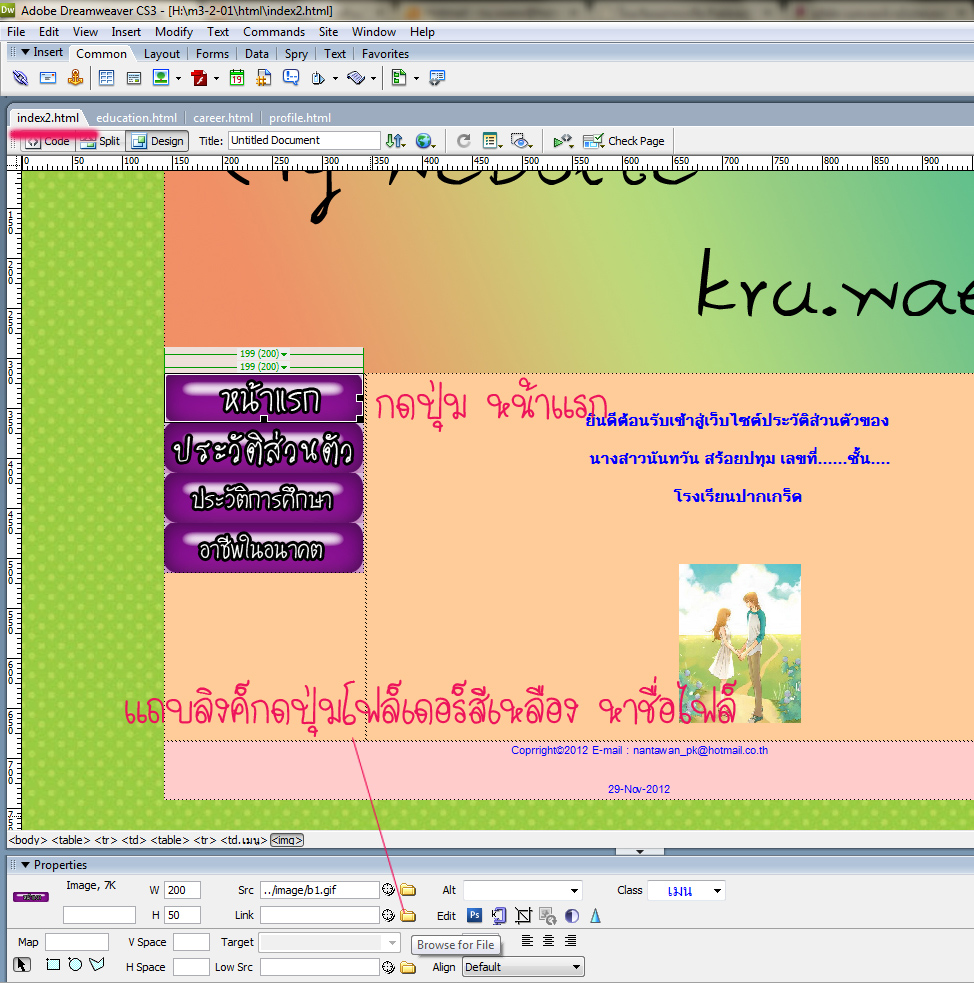Viewport: 974px width, 983px height.
Task: Collapse the Insert bar triangle
Action: [x=26, y=52]
